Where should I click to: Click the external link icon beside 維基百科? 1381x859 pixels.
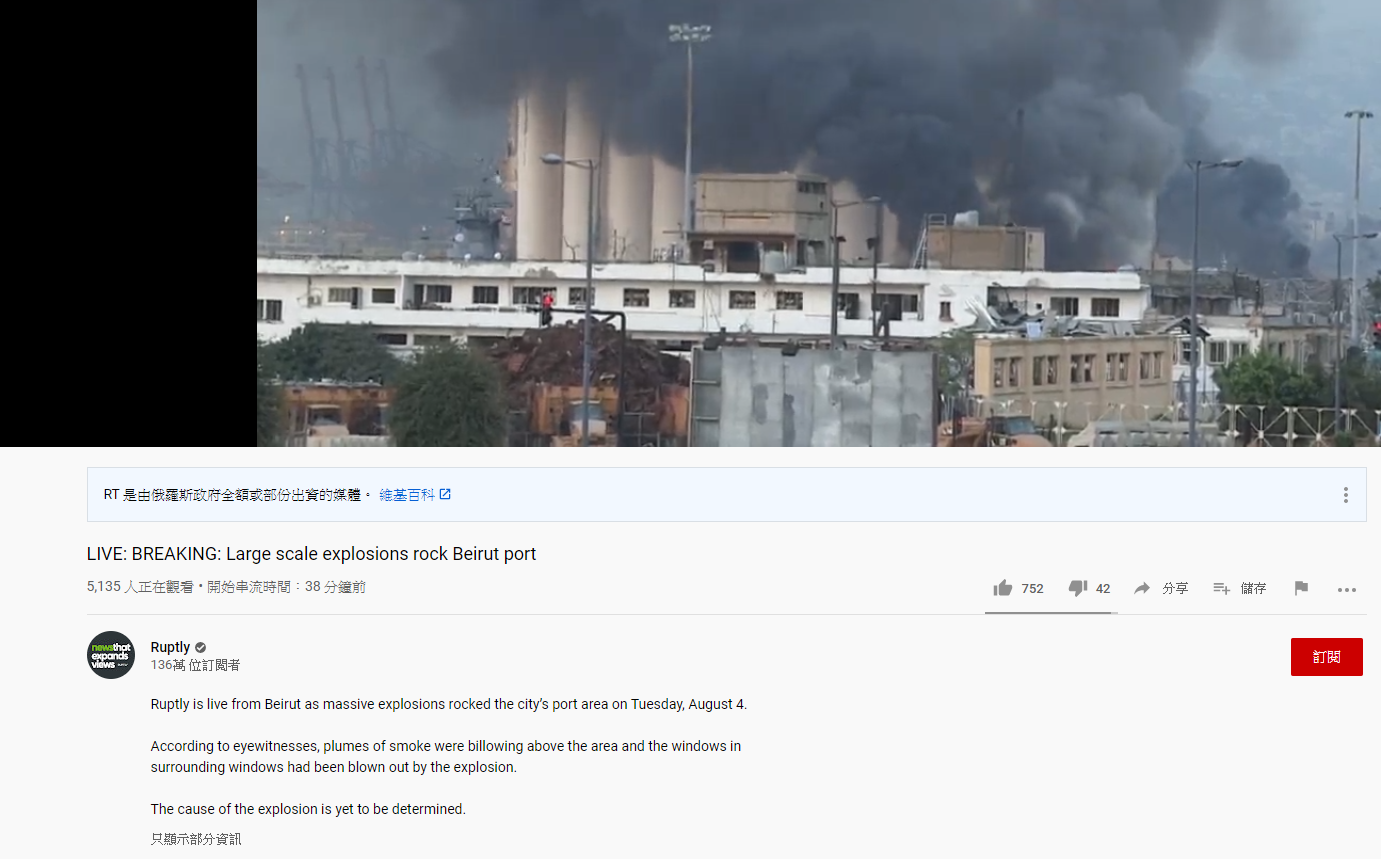[x=445, y=494]
